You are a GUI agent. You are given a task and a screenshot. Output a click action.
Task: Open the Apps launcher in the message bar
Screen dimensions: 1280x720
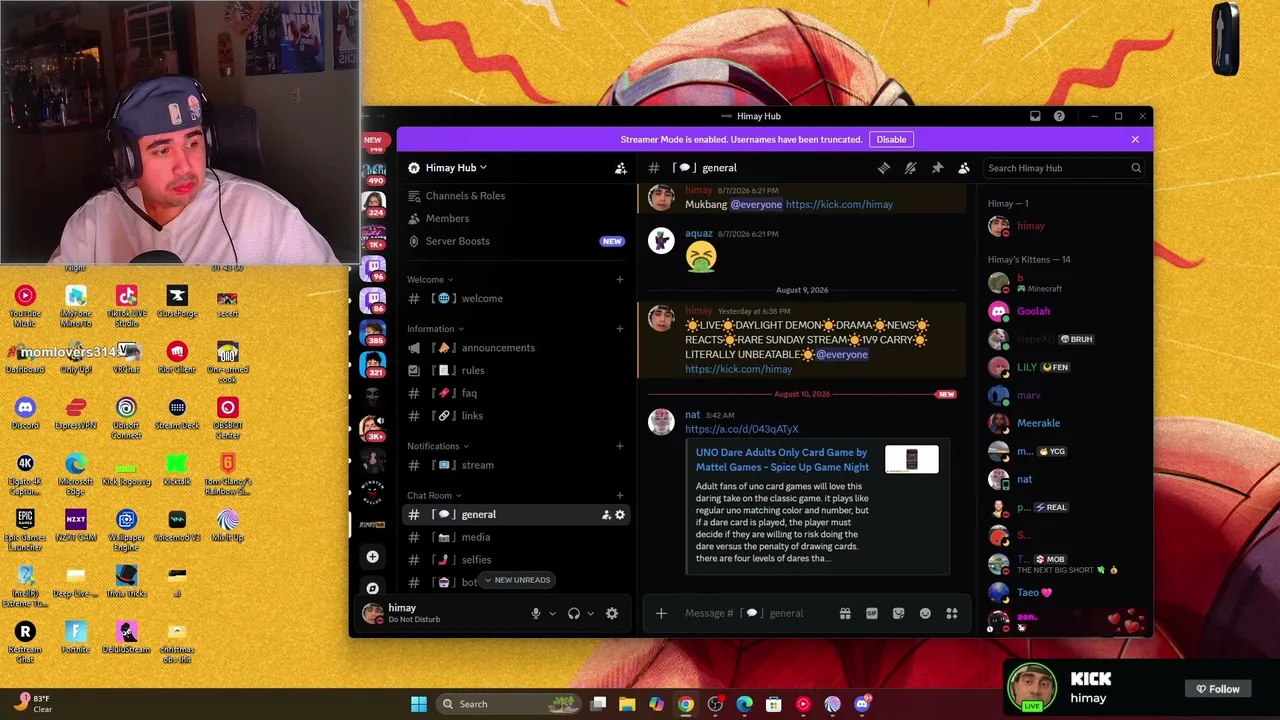[x=952, y=614]
